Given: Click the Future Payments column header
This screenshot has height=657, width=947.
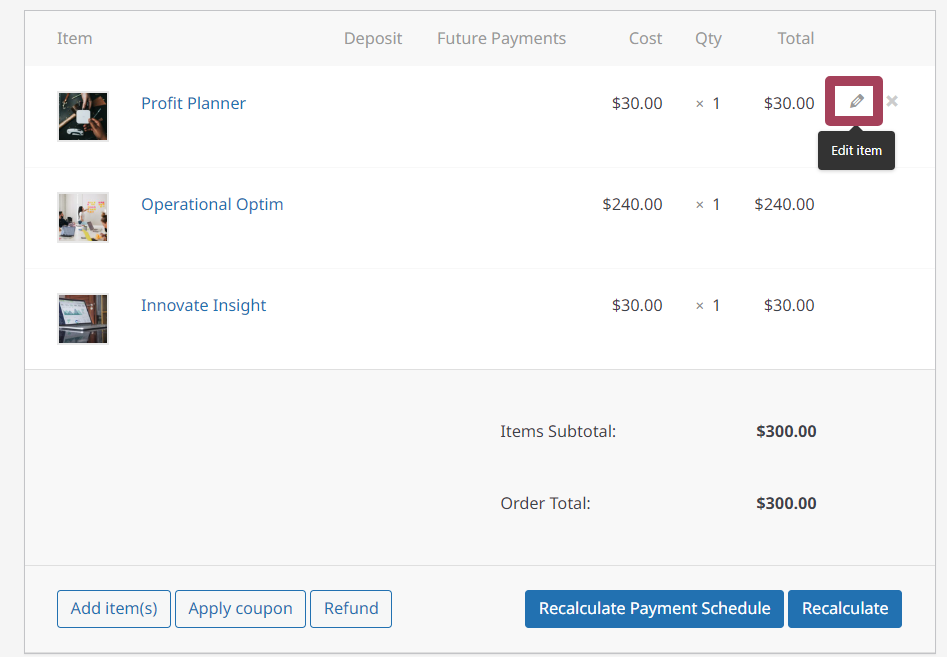Looking at the screenshot, I should coord(501,38).
